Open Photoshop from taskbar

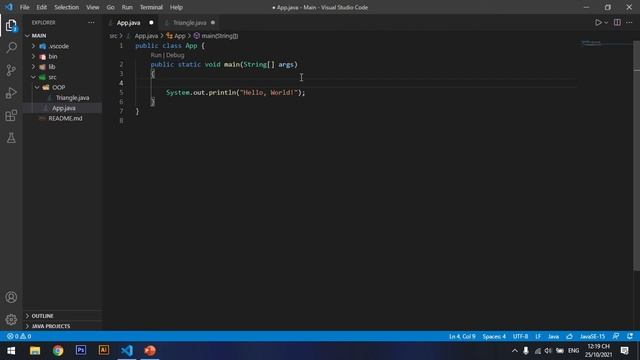pyautogui.click(x=81, y=351)
